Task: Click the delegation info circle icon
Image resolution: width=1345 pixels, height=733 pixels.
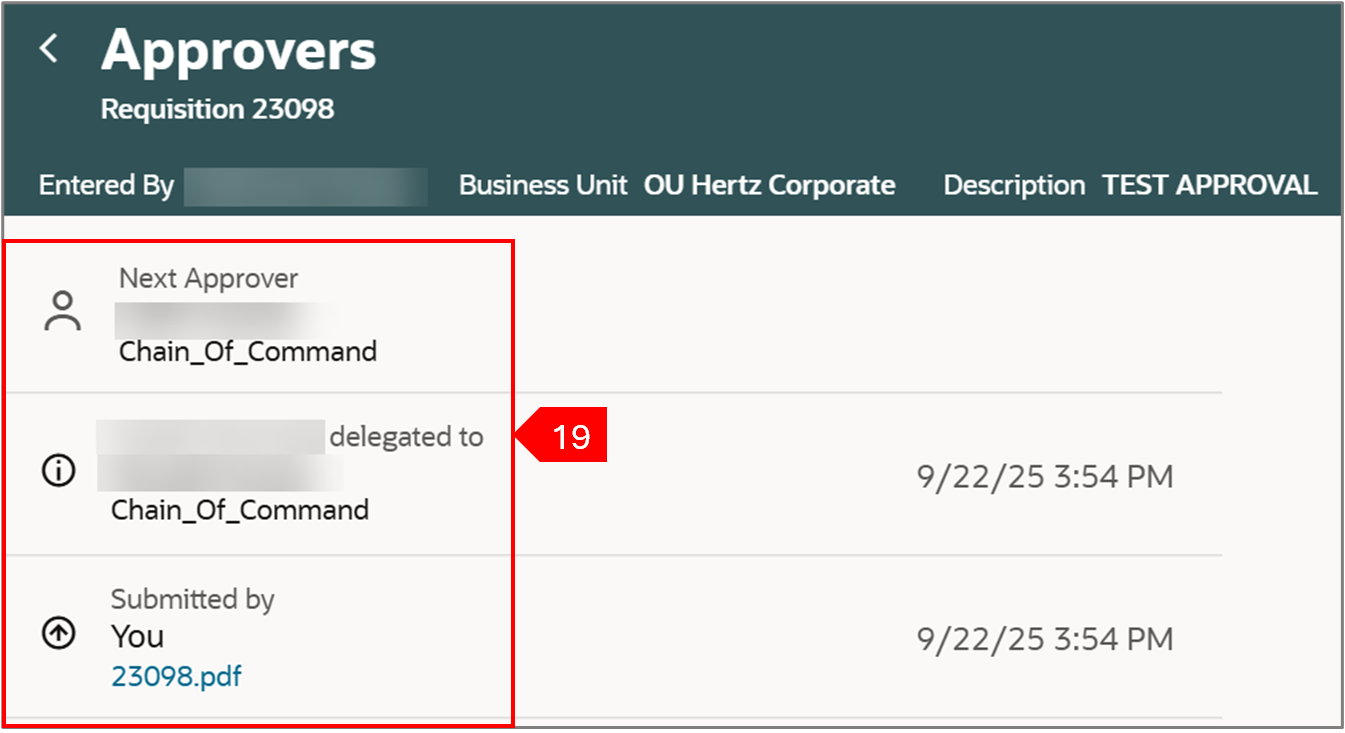Action: pos(58,471)
